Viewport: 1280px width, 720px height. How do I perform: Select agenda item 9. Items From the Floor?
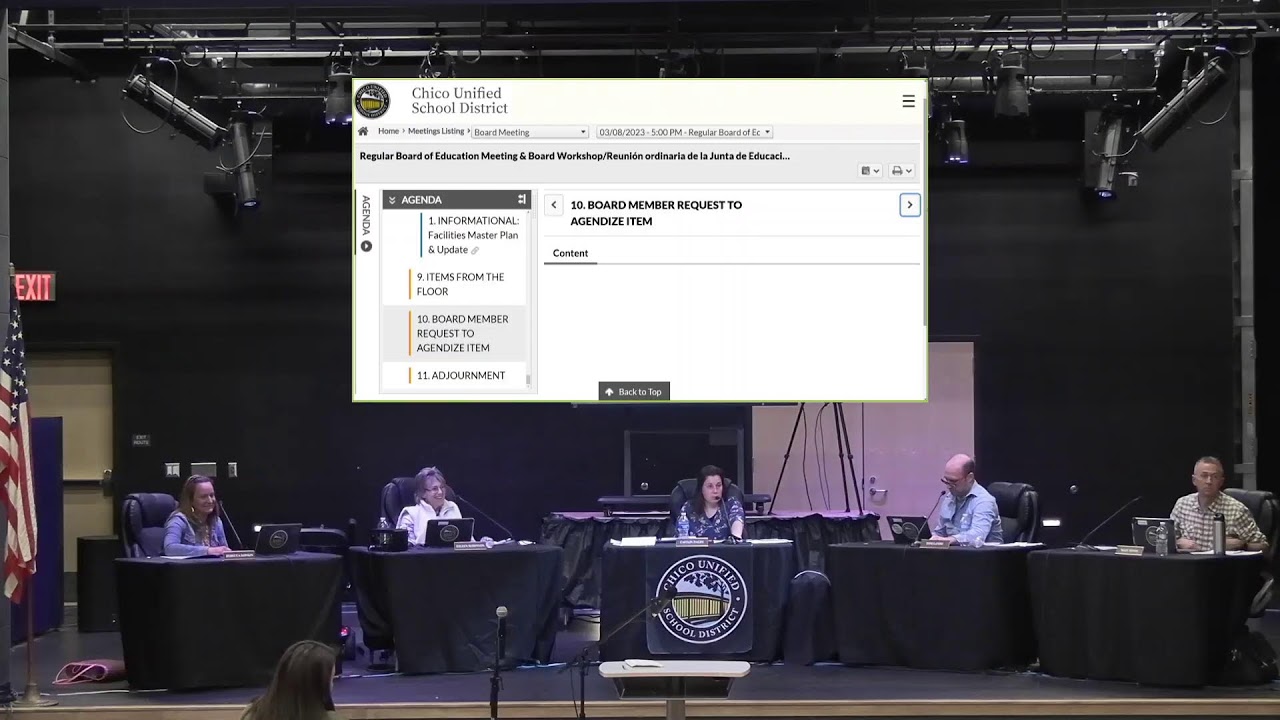point(461,284)
